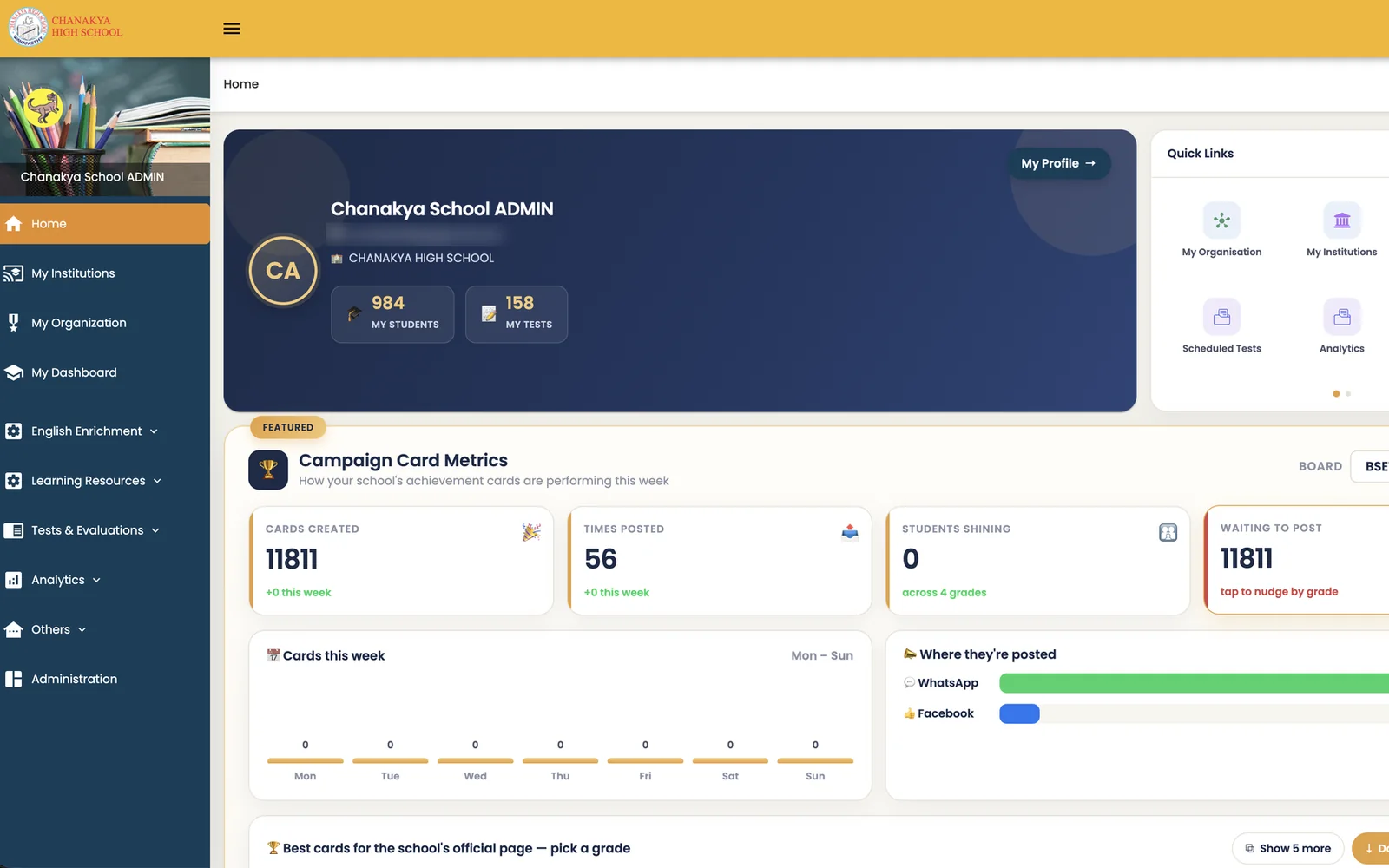Screen dimensions: 1389x868
Task: Open My Organisation quick link icon
Action: coord(1221,220)
